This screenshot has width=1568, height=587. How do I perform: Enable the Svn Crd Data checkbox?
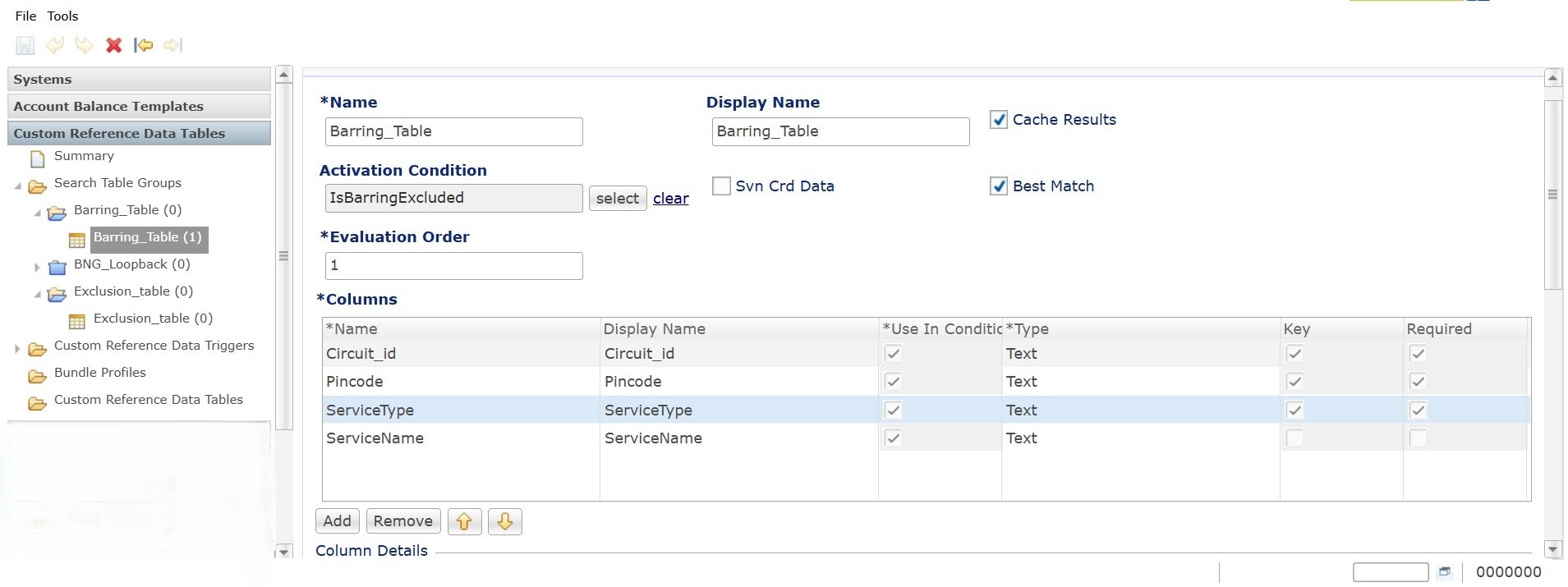point(721,186)
